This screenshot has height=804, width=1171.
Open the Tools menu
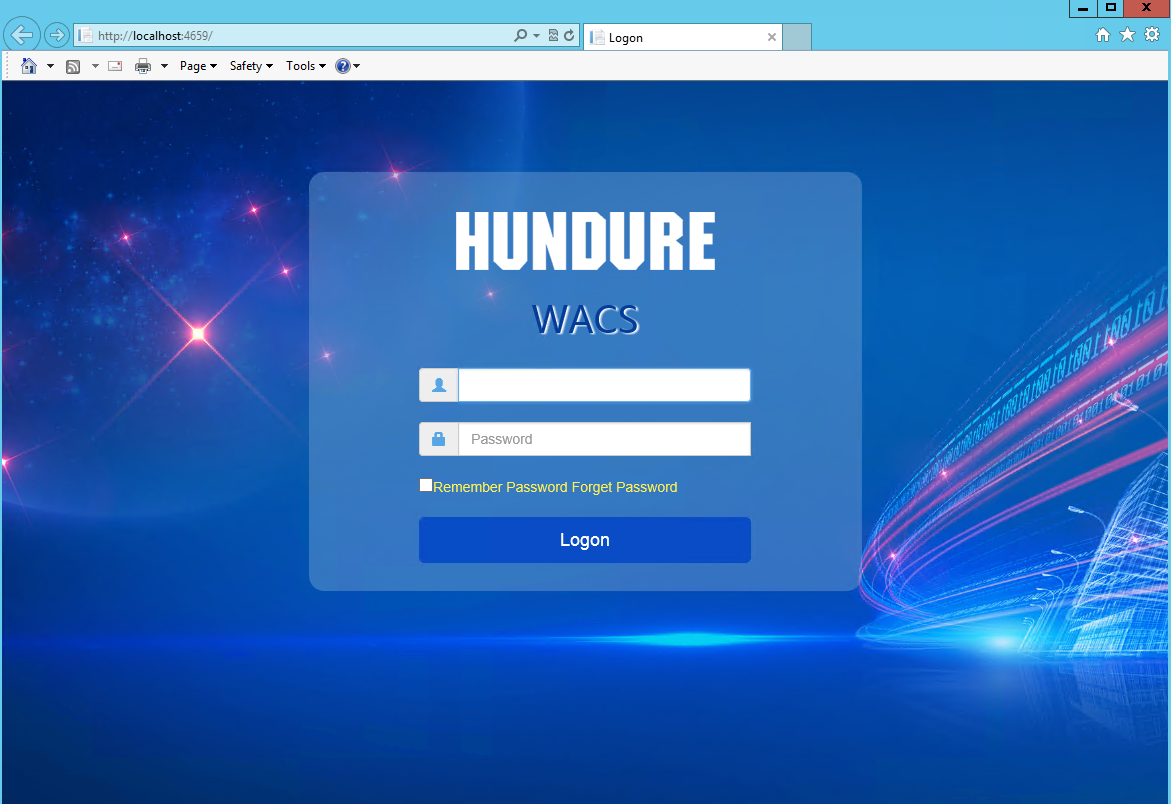(x=305, y=66)
